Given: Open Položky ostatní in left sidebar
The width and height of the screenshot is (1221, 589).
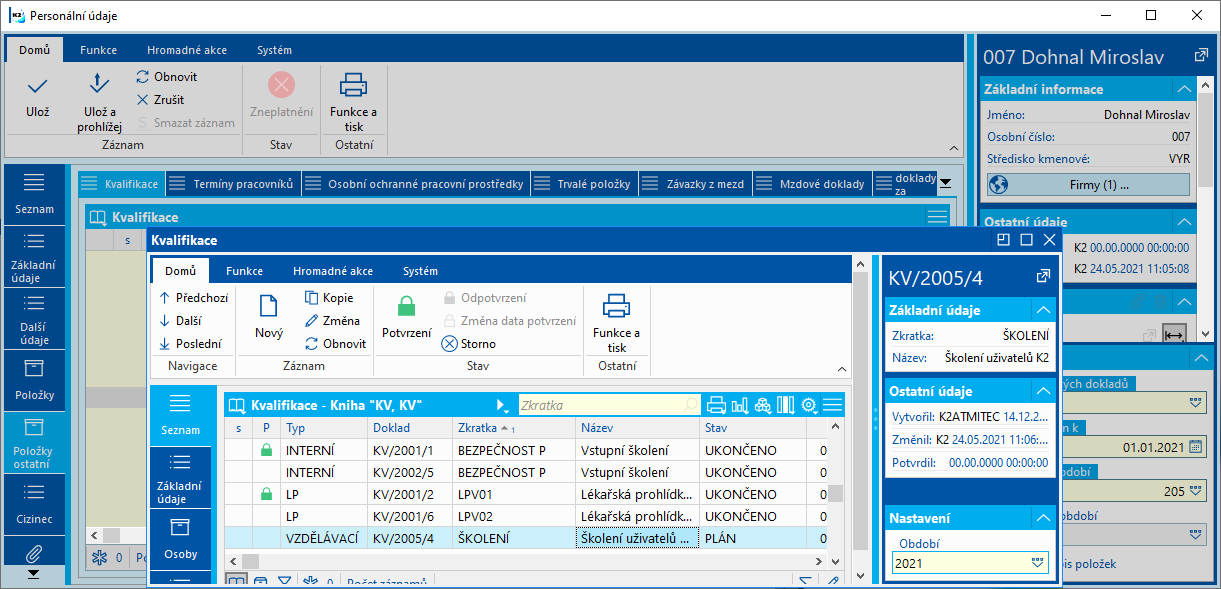Looking at the screenshot, I should point(35,439).
